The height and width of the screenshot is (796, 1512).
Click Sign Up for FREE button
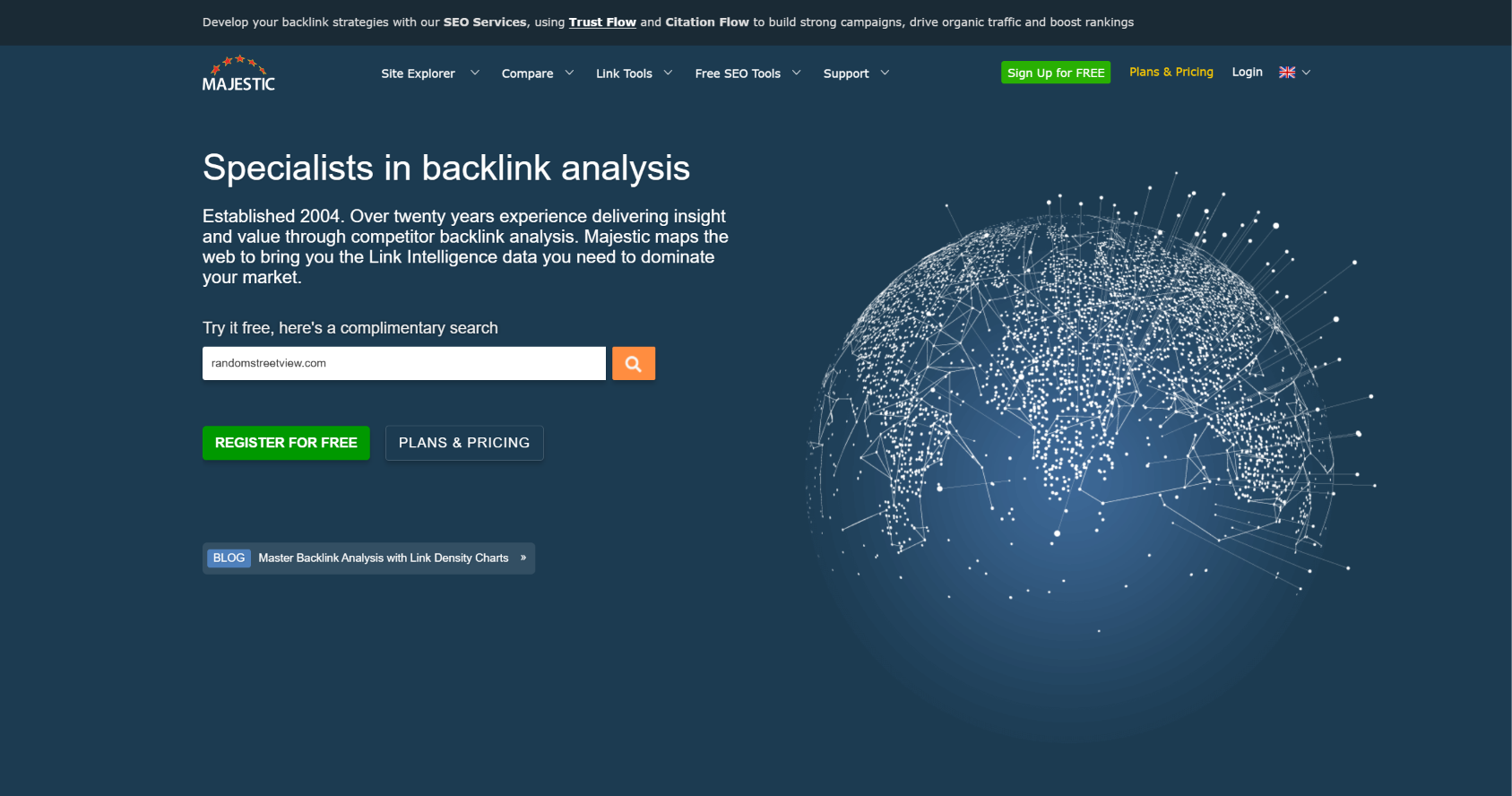click(1056, 73)
